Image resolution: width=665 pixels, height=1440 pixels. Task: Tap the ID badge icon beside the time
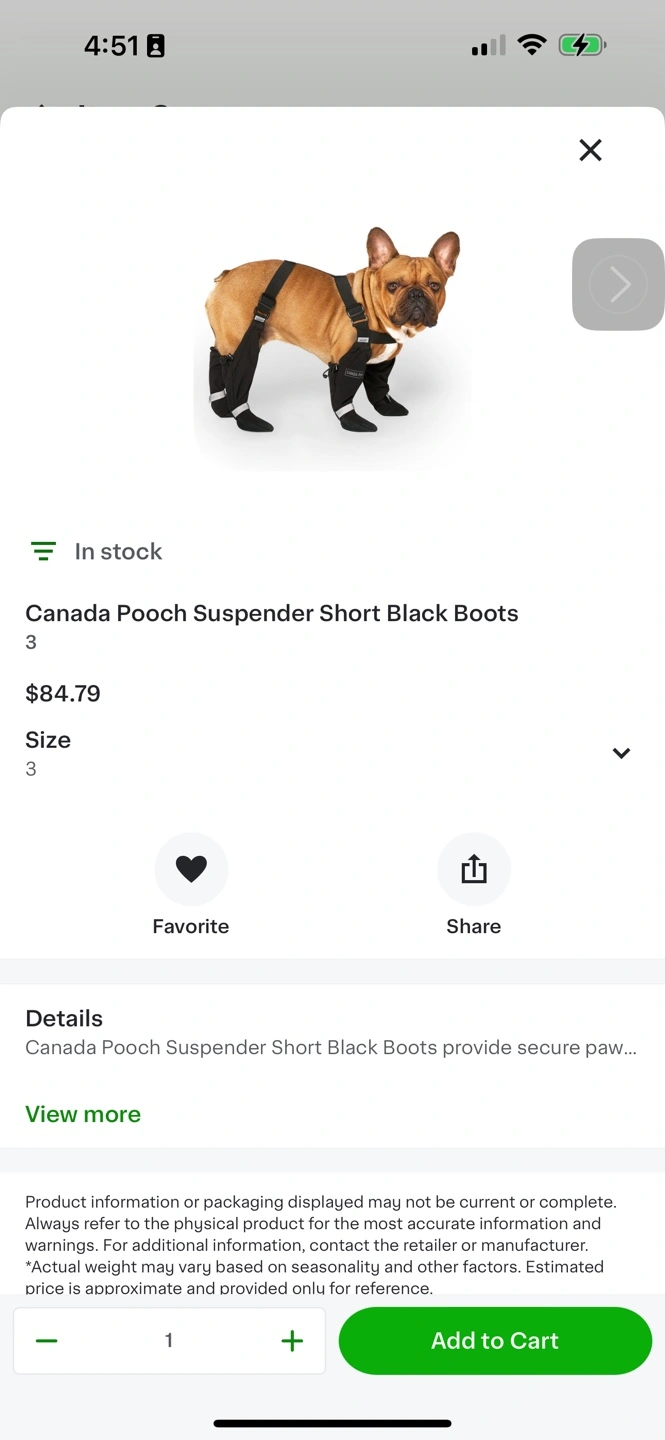(x=156, y=46)
